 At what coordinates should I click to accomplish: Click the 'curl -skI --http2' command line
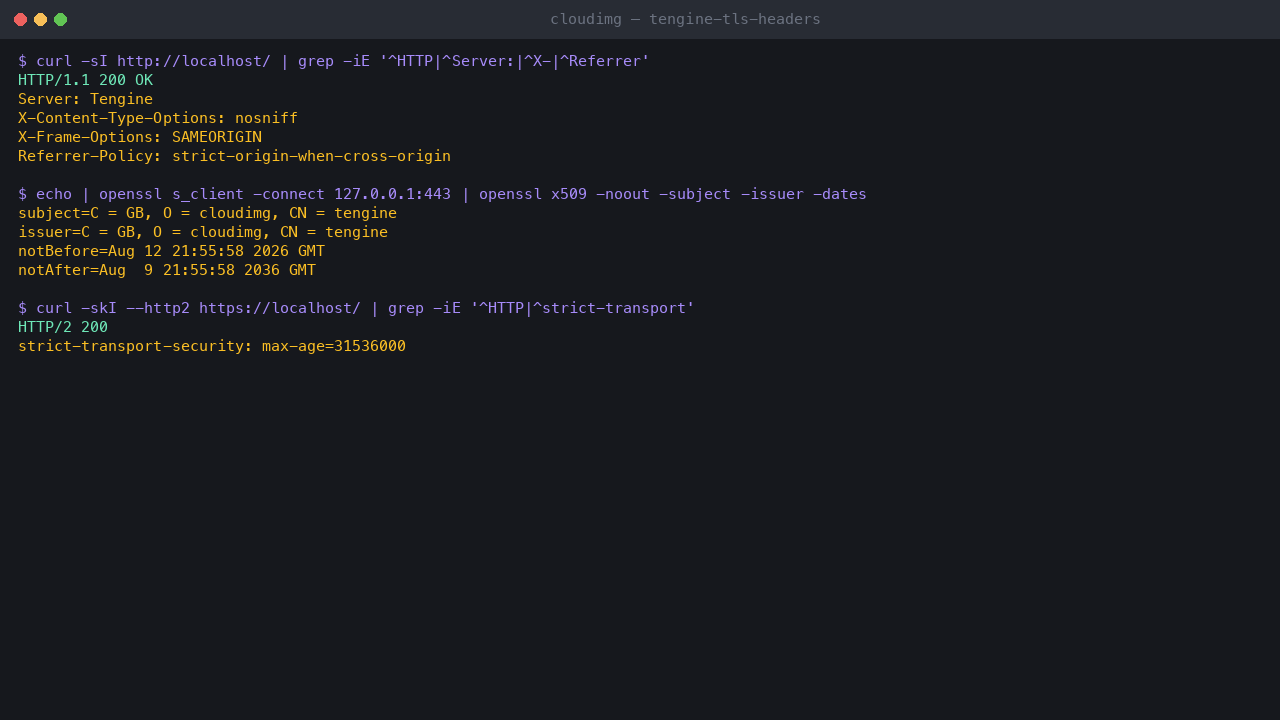pos(356,308)
